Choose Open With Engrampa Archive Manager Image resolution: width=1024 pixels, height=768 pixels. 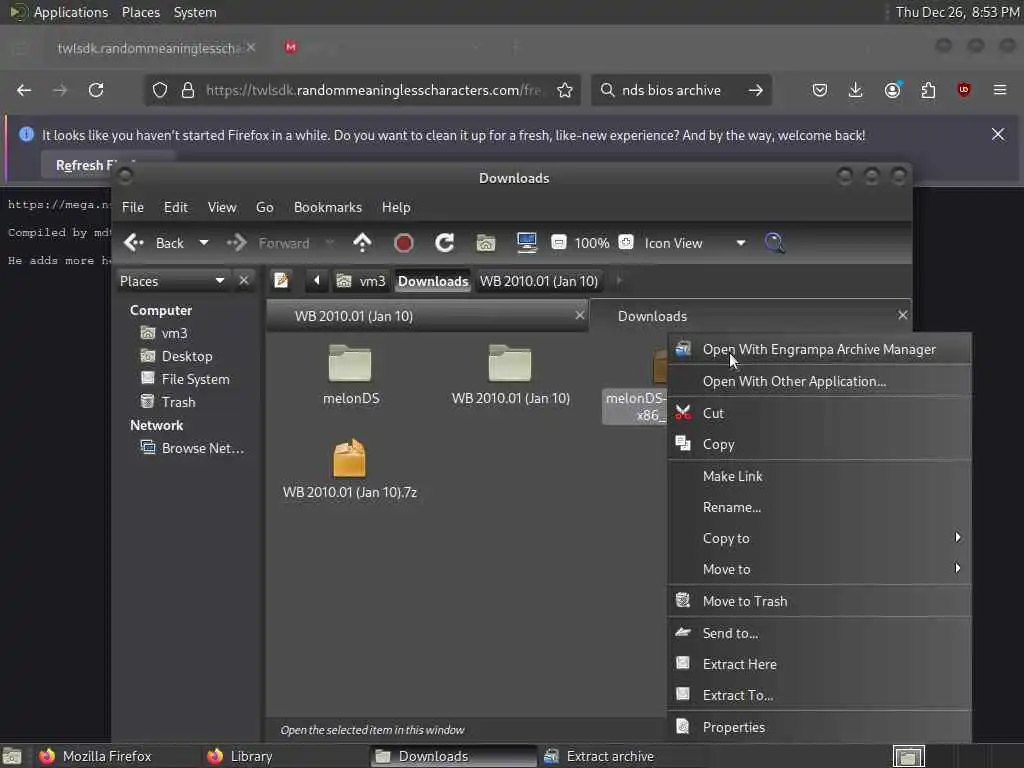tap(819, 349)
